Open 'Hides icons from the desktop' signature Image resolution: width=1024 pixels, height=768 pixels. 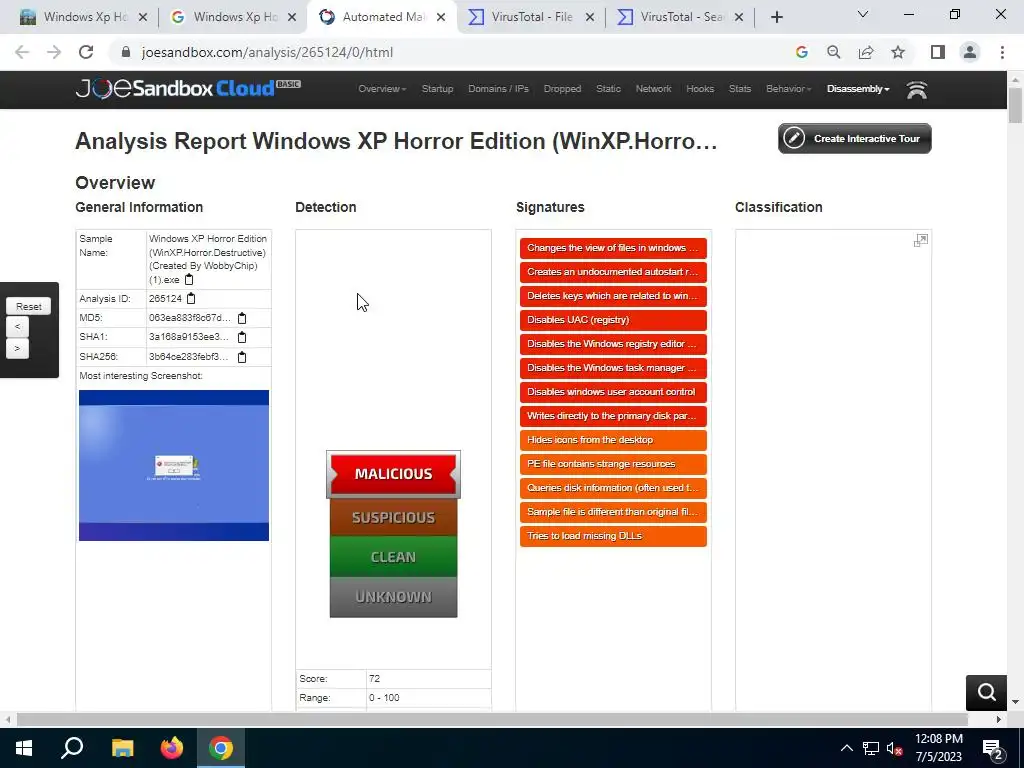613,440
